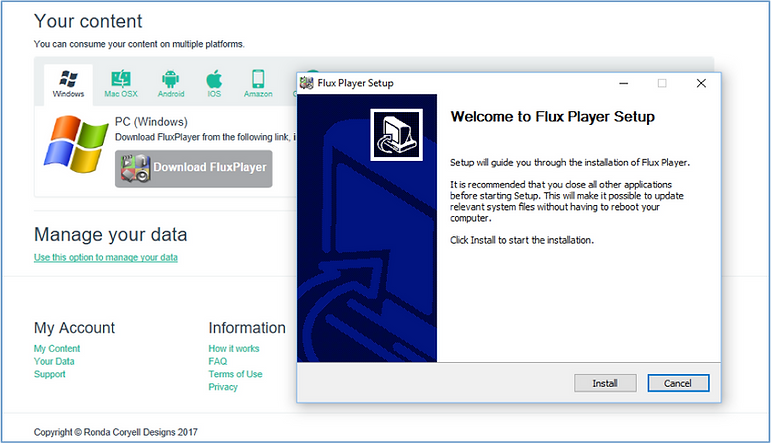This screenshot has width=771, height=443.
Task: Click the 'Copyright © Ronda Coryell Designs 2017' text
Action: point(116,432)
